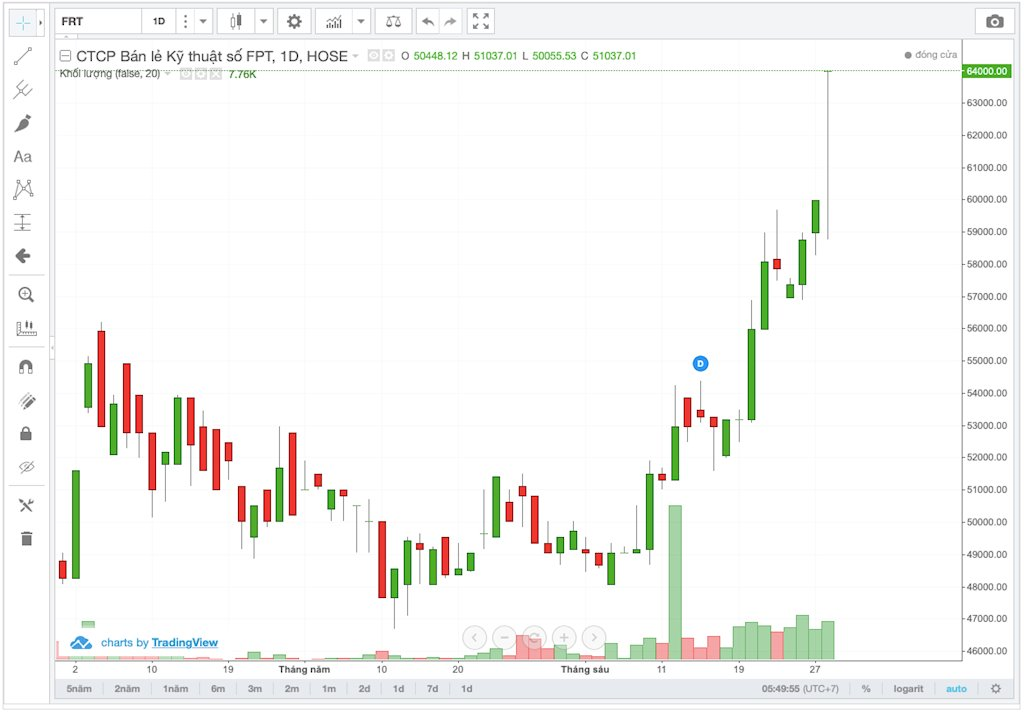The height and width of the screenshot is (714, 1024).
Task: Expand the indicators dropdown arrow
Action: tap(361, 21)
